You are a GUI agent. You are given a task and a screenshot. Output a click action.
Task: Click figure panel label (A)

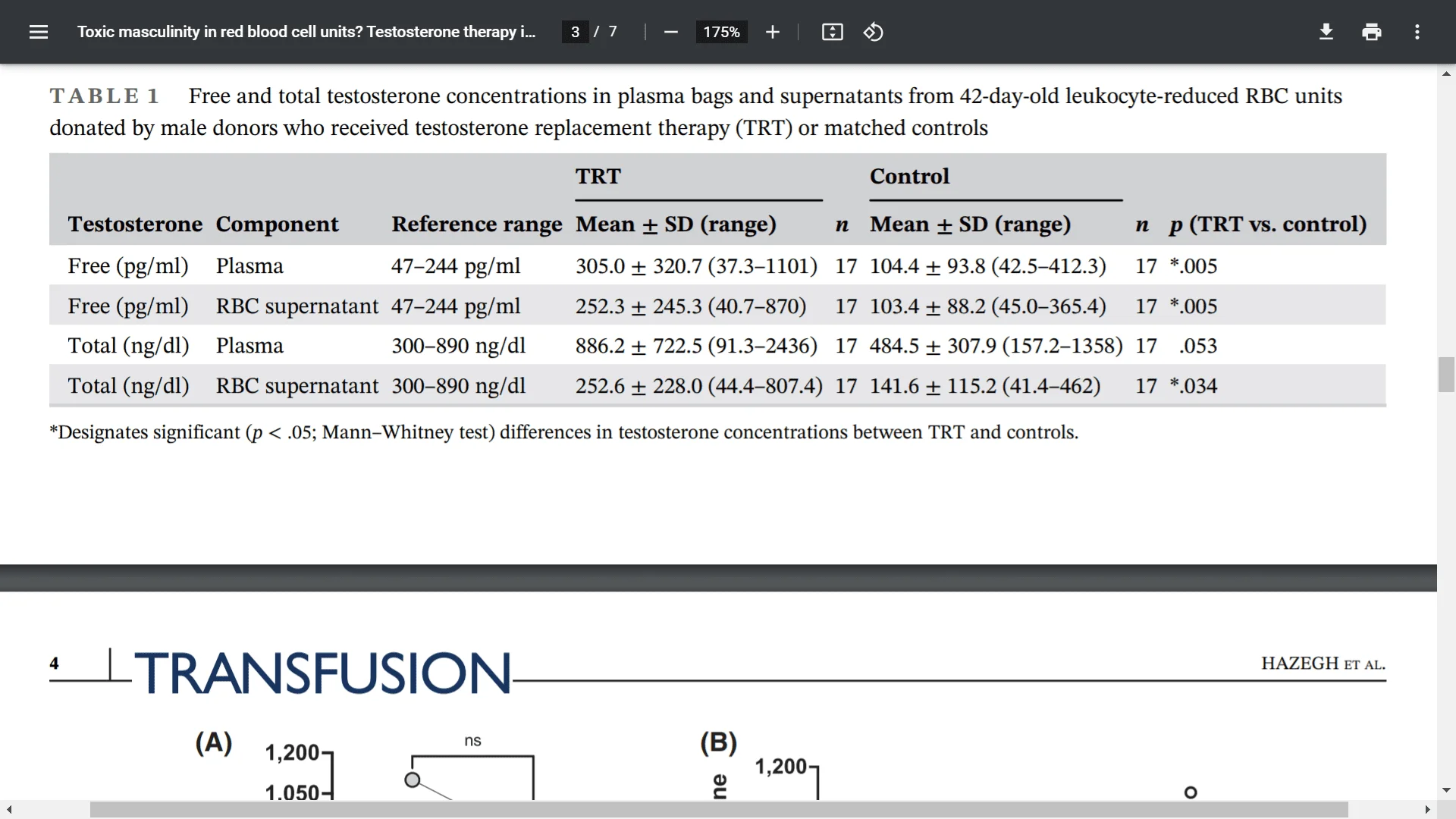213,742
